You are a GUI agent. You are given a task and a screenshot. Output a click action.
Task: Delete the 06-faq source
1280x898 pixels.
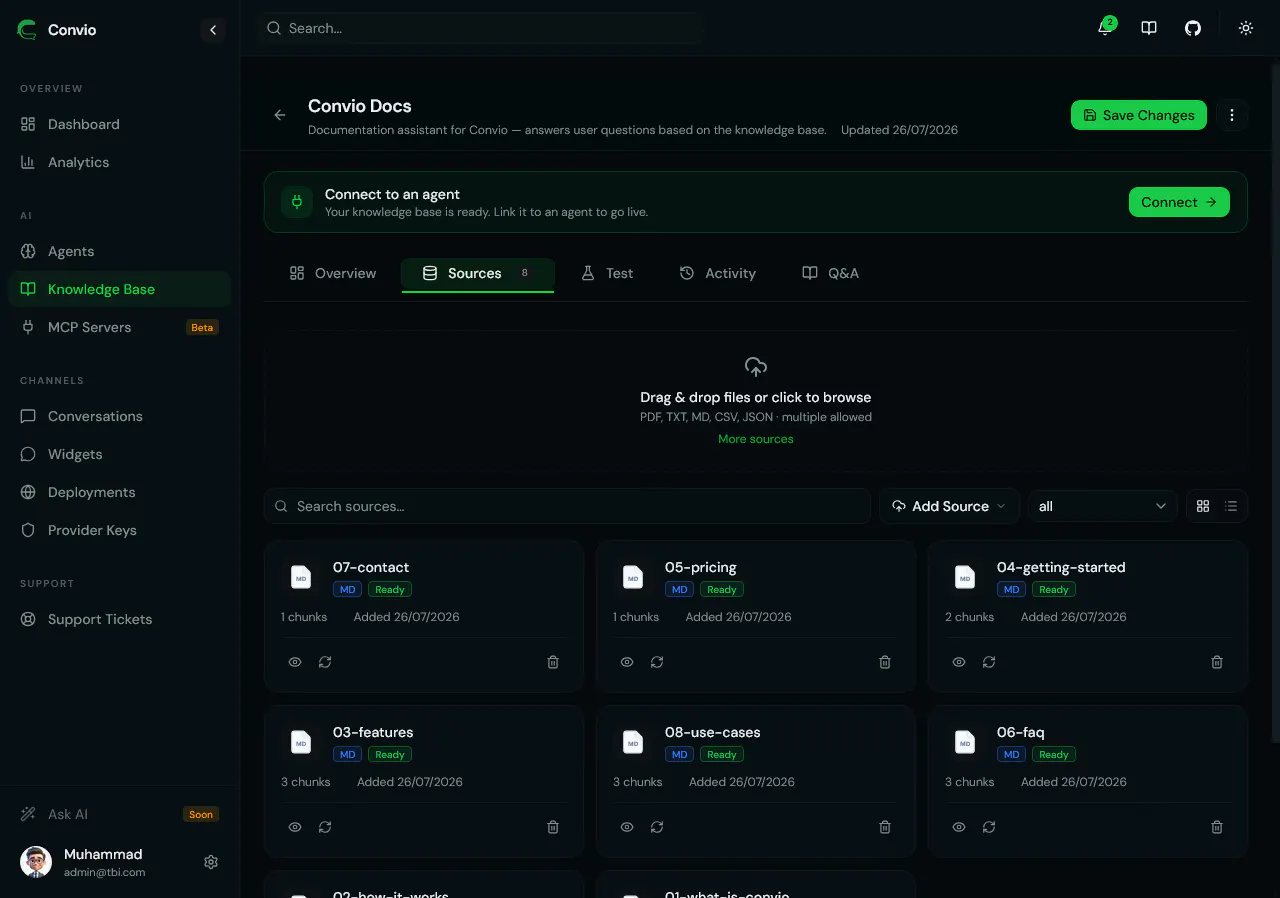click(1217, 827)
